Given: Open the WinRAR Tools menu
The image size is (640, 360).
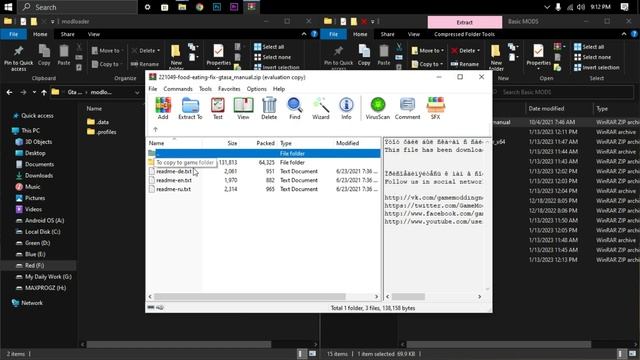Looking at the screenshot, I should point(205,89).
